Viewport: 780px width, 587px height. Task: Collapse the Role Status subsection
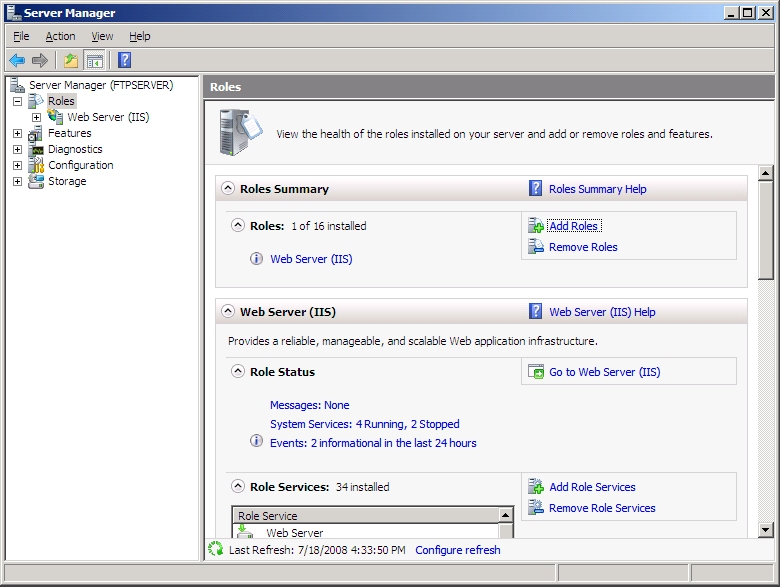pos(238,371)
